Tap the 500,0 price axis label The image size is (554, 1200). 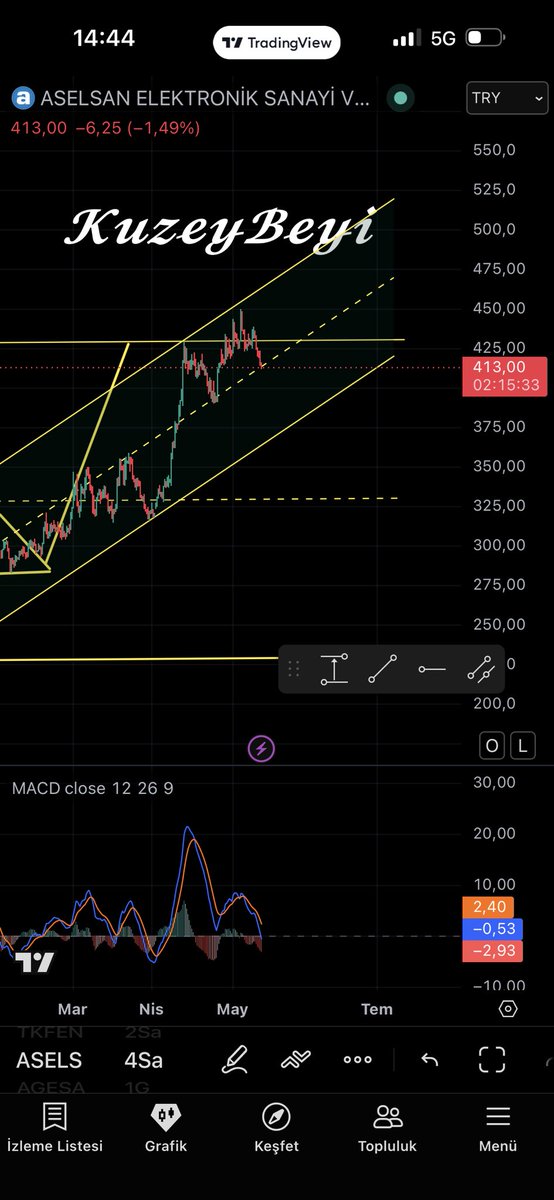pos(493,229)
